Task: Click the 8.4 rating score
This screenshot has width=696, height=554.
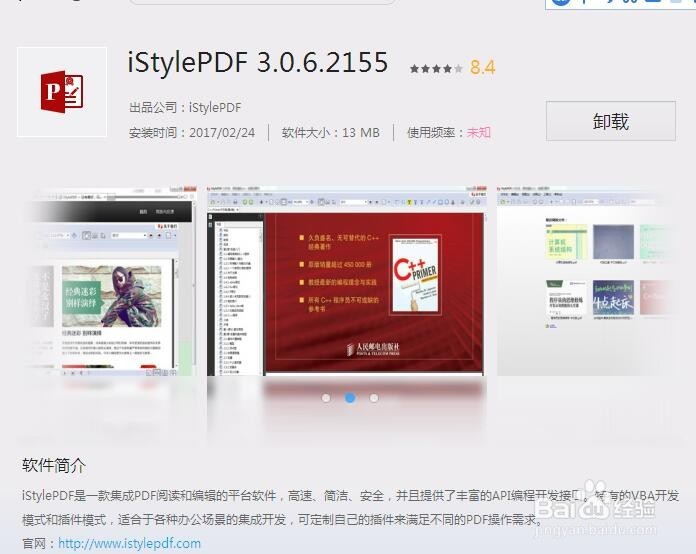Action: click(x=482, y=67)
